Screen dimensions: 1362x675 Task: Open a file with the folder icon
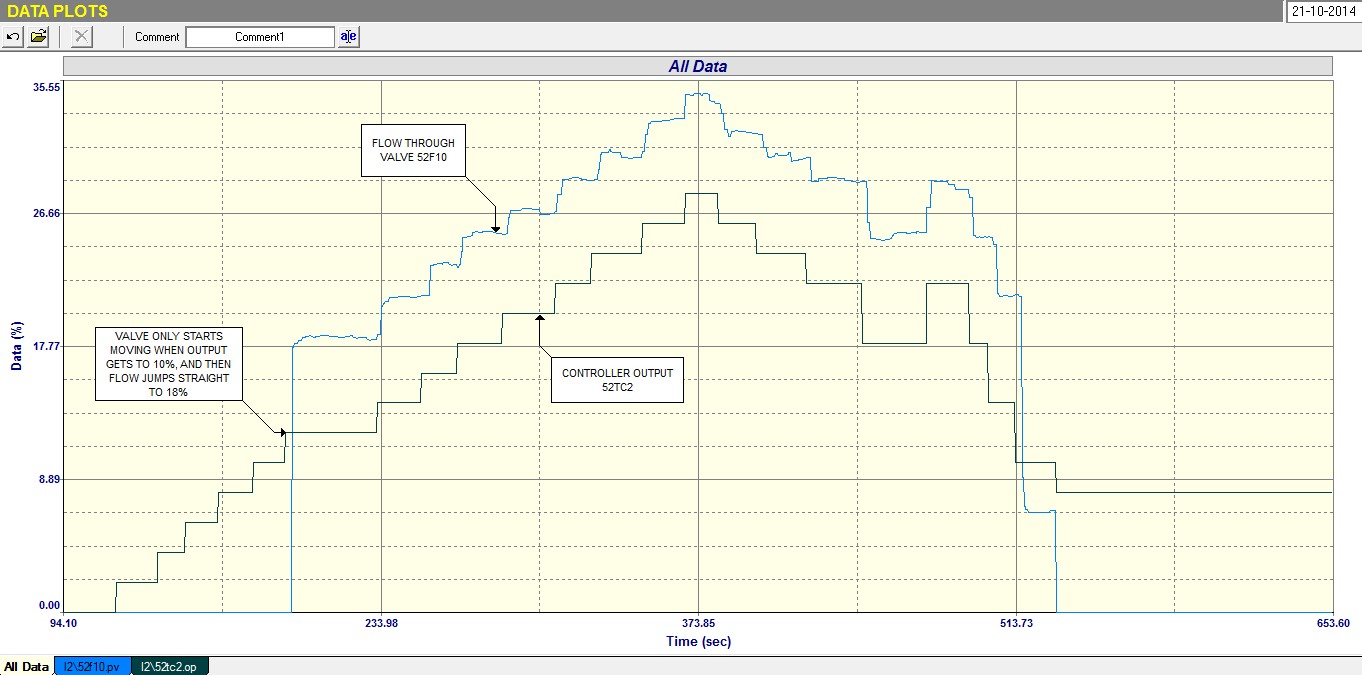(x=39, y=37)
